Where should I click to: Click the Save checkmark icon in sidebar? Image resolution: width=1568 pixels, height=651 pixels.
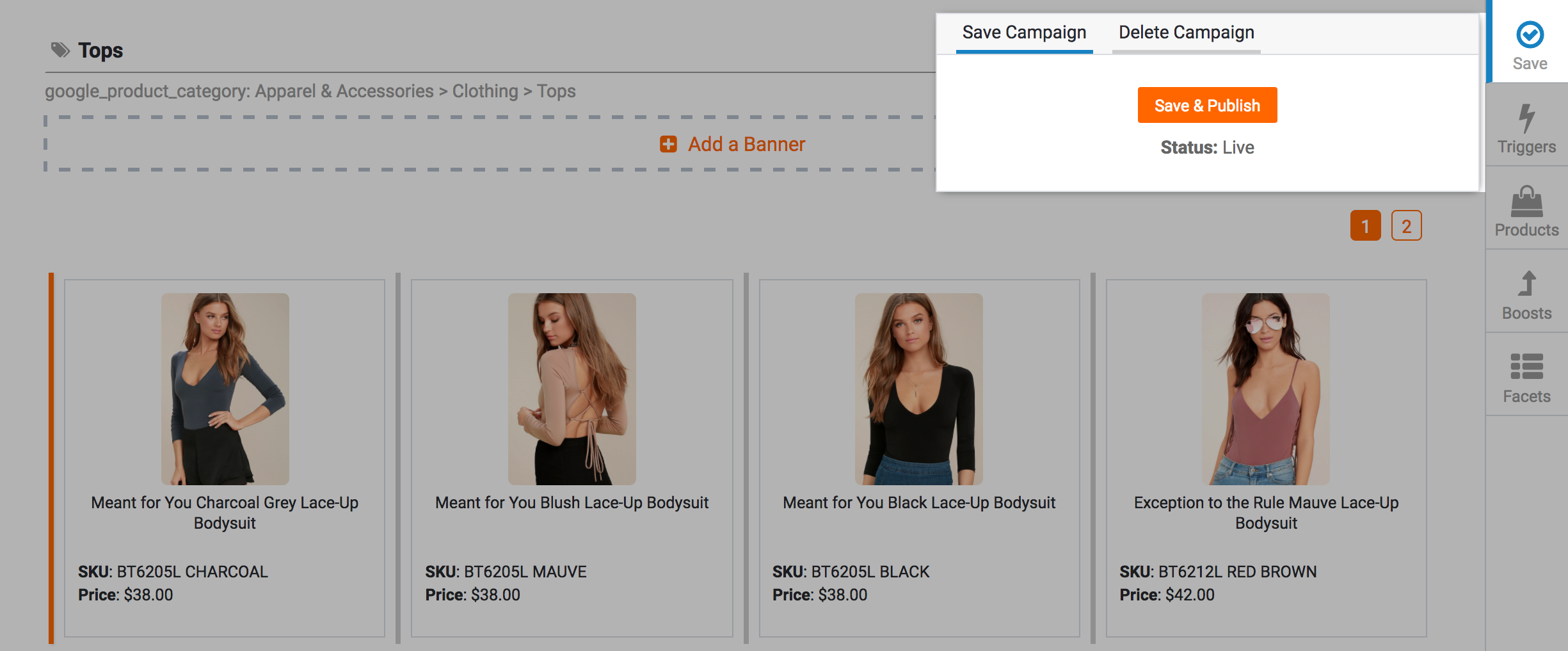1529,35
